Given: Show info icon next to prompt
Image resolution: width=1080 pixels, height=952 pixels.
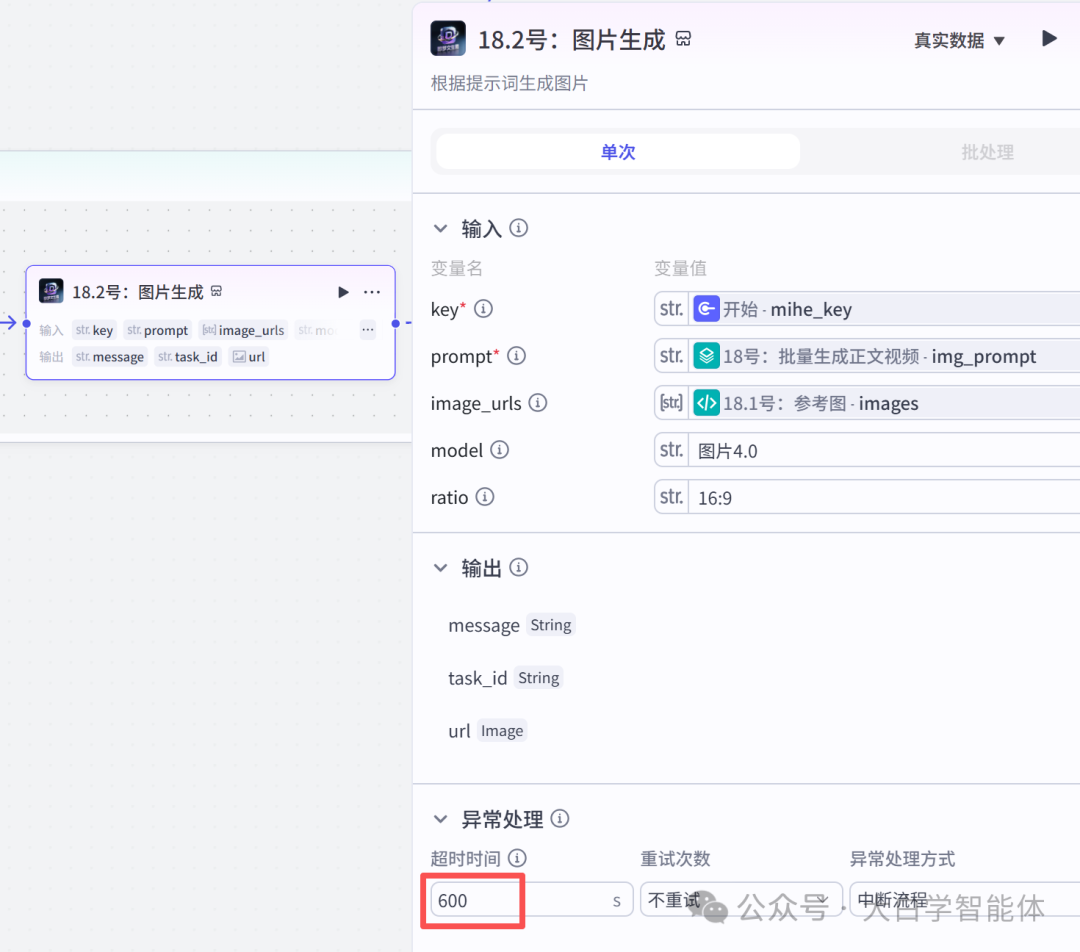Looking at the screenshot, I should click(x=516, y=355).
